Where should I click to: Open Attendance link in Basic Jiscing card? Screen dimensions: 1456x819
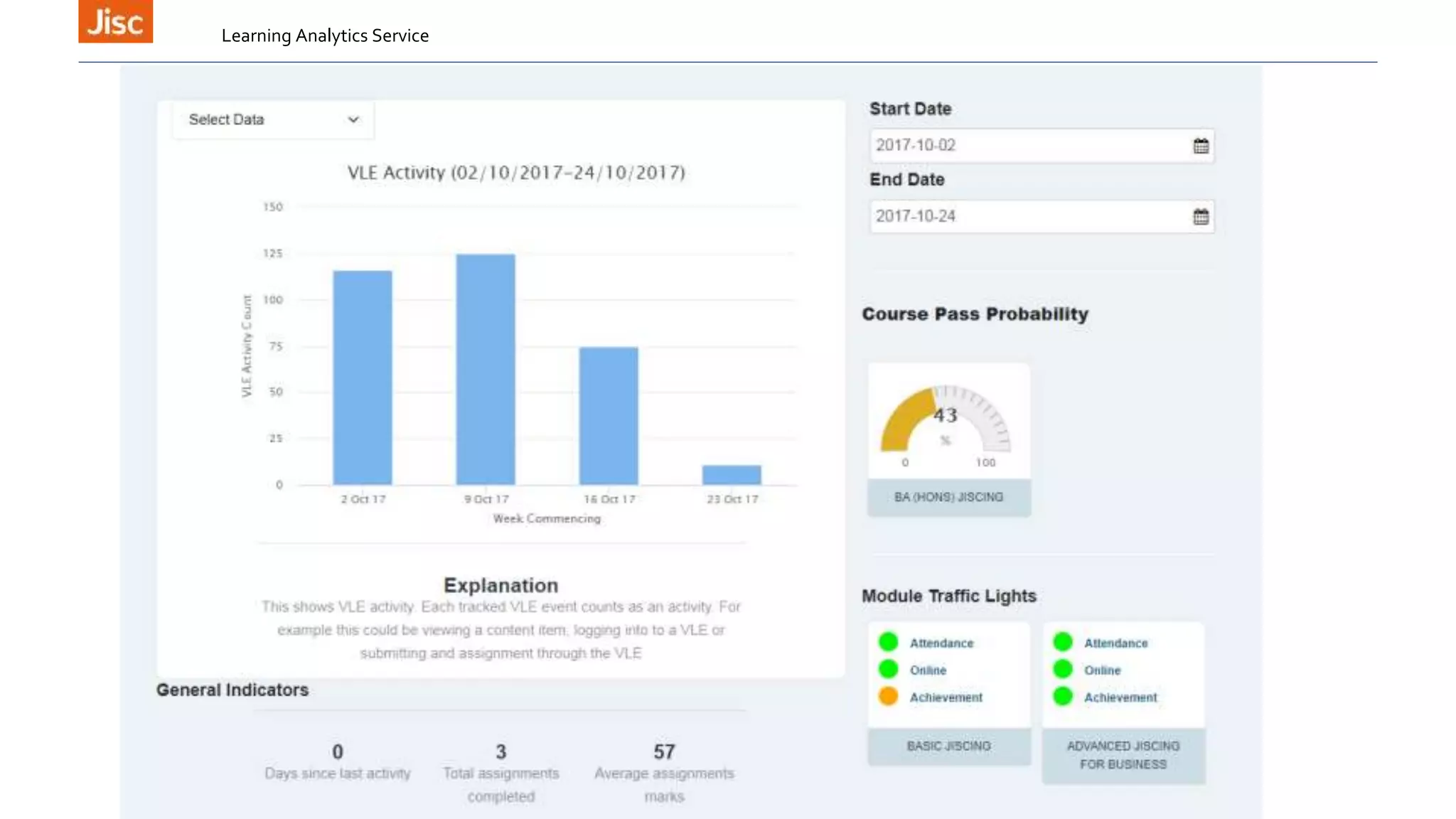(x=941, y=643)
